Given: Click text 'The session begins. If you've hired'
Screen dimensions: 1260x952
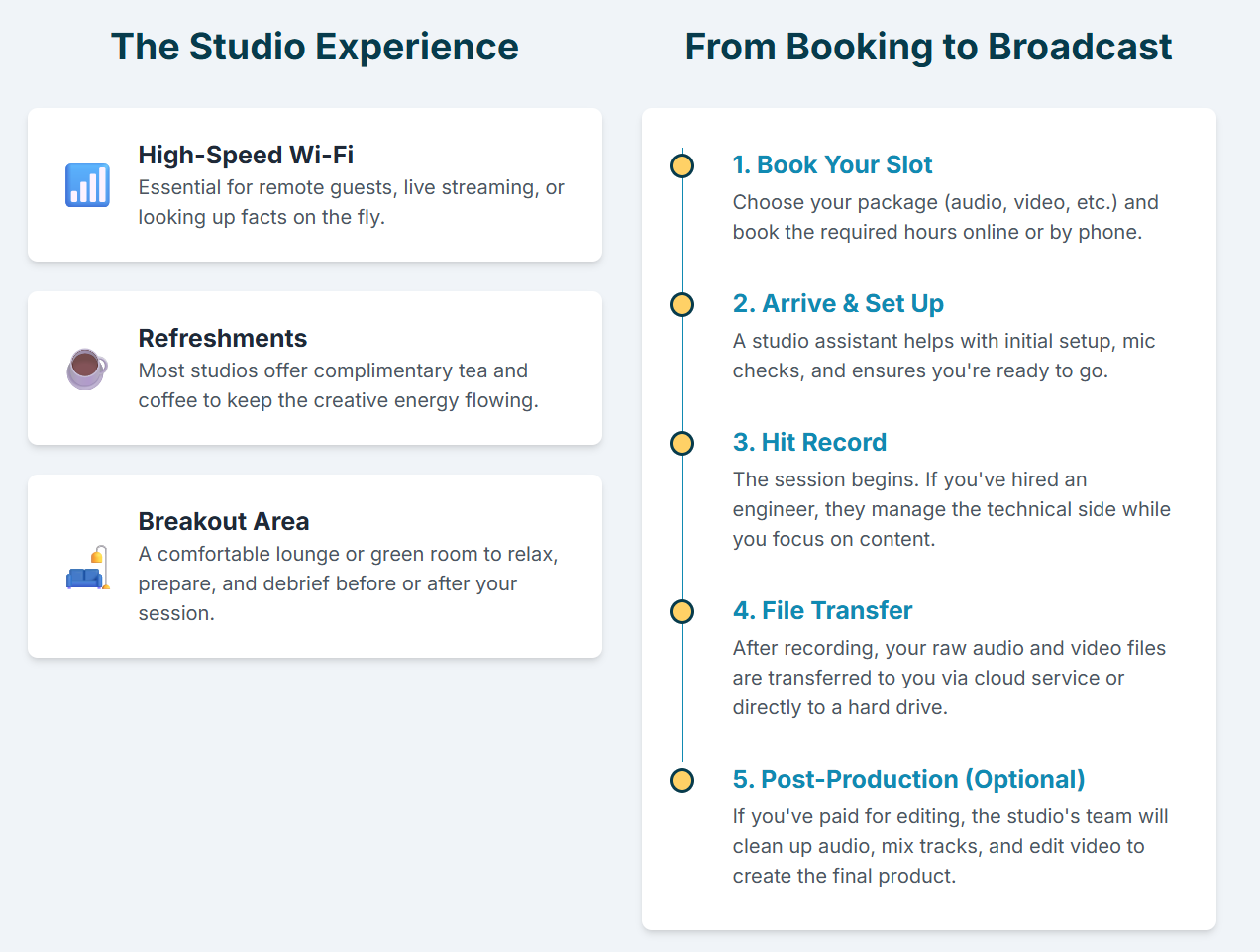Looking at the screenshot, I should coord(896,479).
